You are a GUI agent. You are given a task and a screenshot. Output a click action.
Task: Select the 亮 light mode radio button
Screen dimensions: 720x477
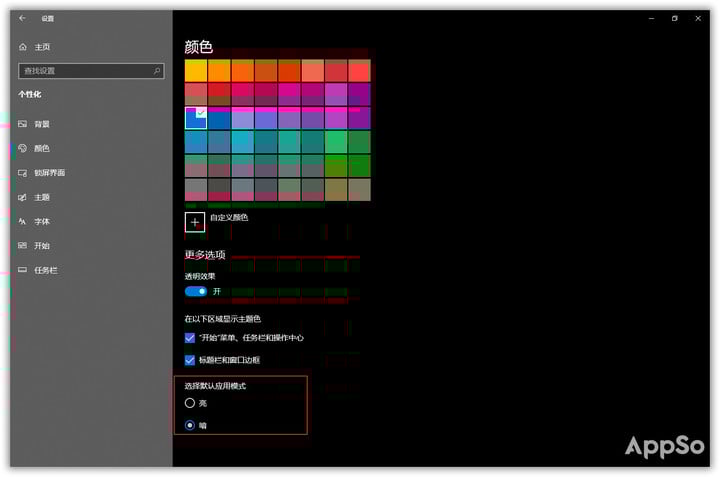coord(190,403)
